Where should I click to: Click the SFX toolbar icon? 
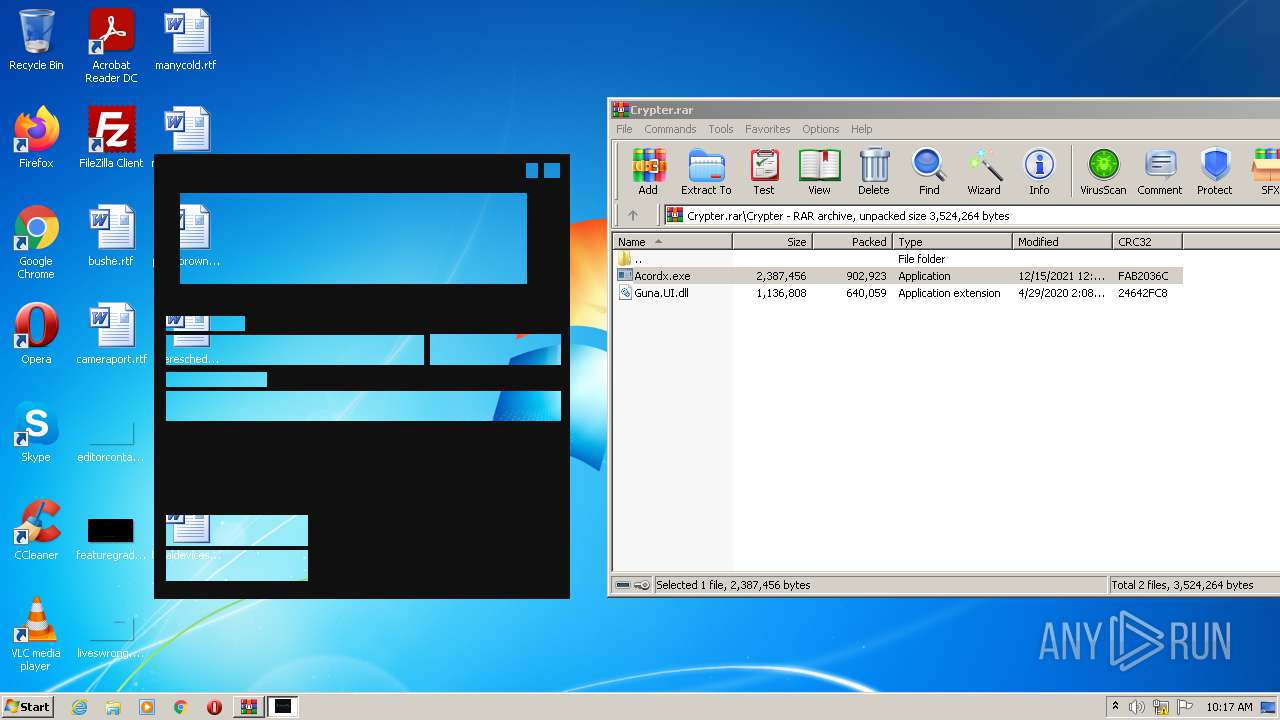(x=1267, y=171)
